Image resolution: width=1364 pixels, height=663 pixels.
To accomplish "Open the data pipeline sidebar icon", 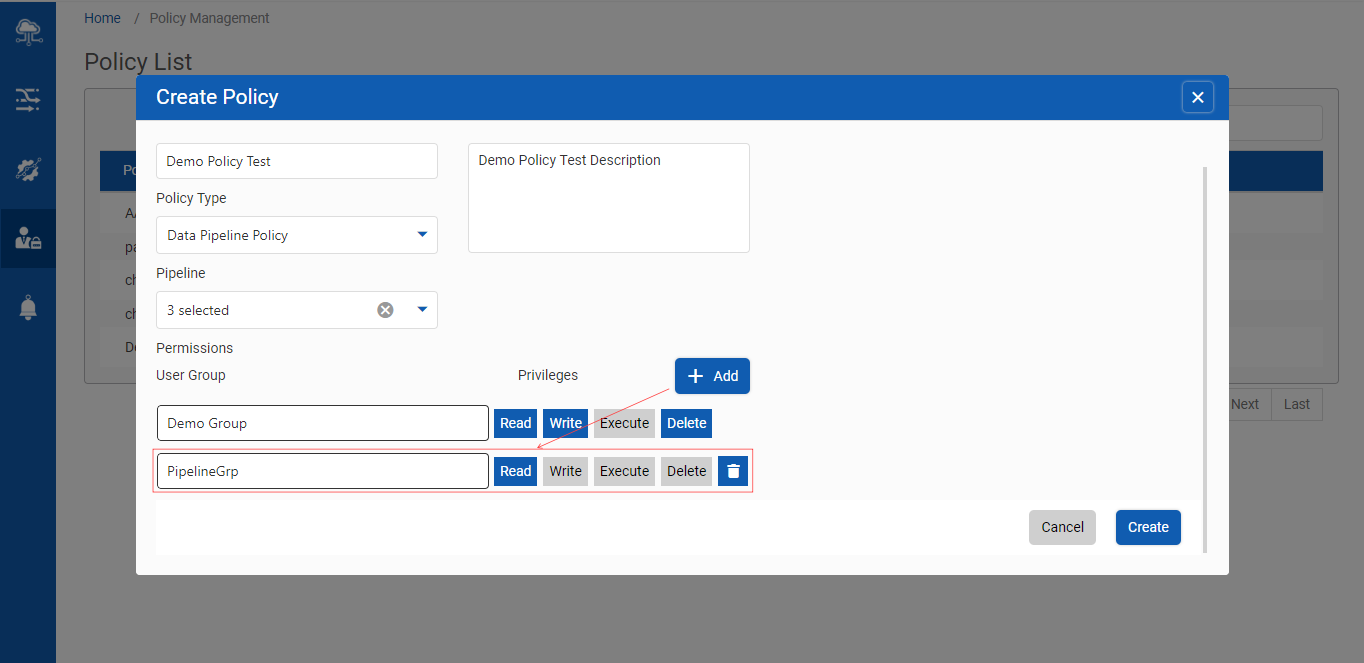I will [x=28, y=99].
